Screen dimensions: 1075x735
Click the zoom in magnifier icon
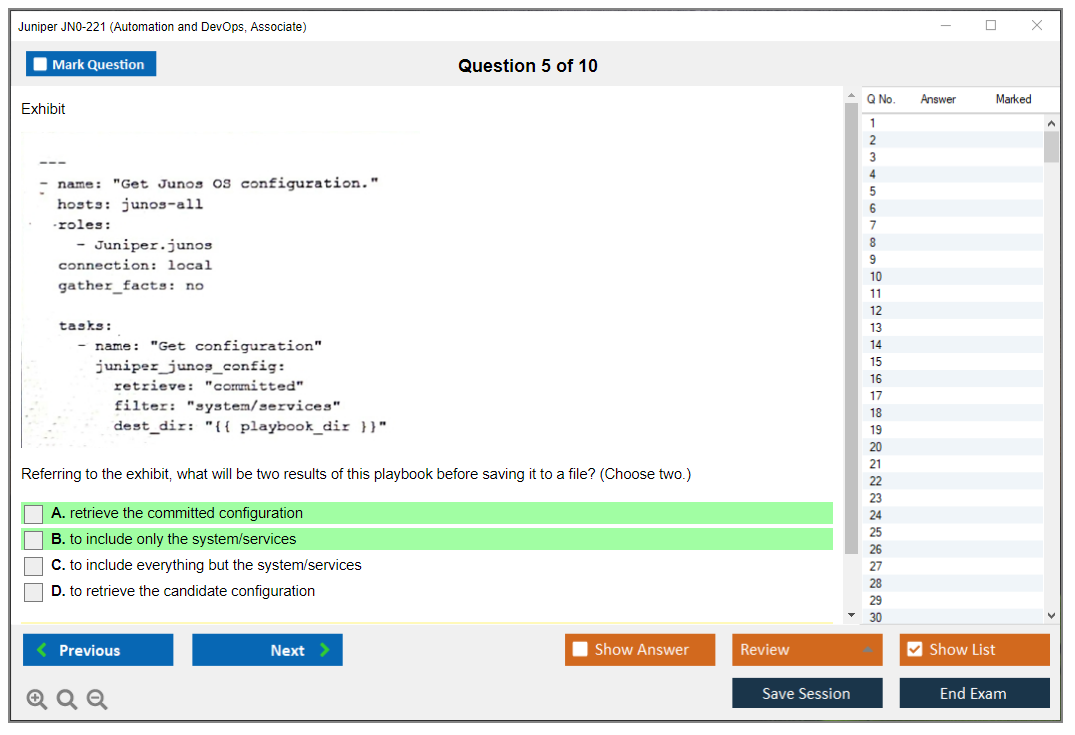click(x=36, y=700)
